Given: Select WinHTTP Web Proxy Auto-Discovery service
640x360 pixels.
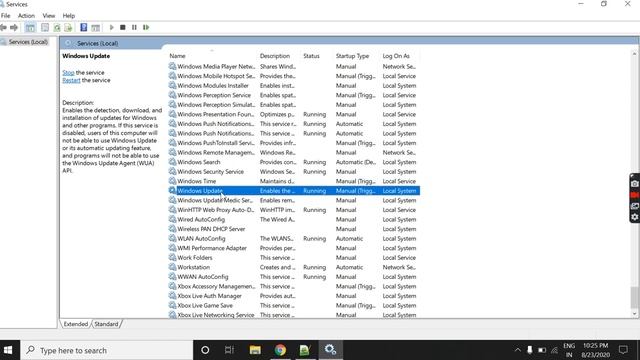Looking at the screenshot, I should tap(294, 210).
